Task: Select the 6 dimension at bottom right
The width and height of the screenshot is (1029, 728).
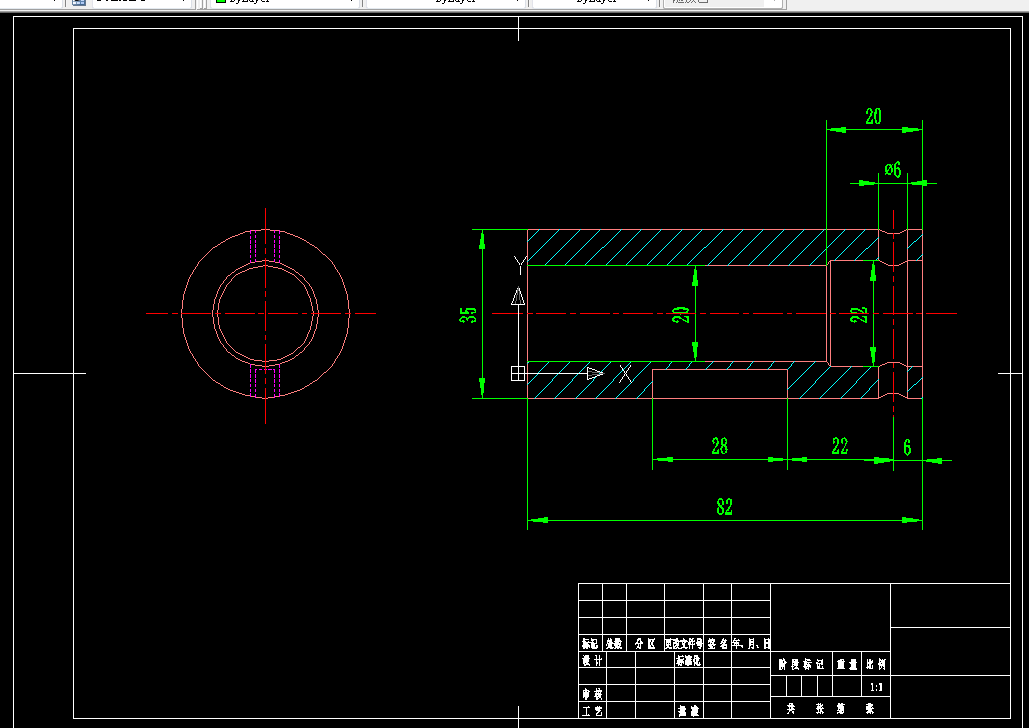Action: tap(907, 448)
